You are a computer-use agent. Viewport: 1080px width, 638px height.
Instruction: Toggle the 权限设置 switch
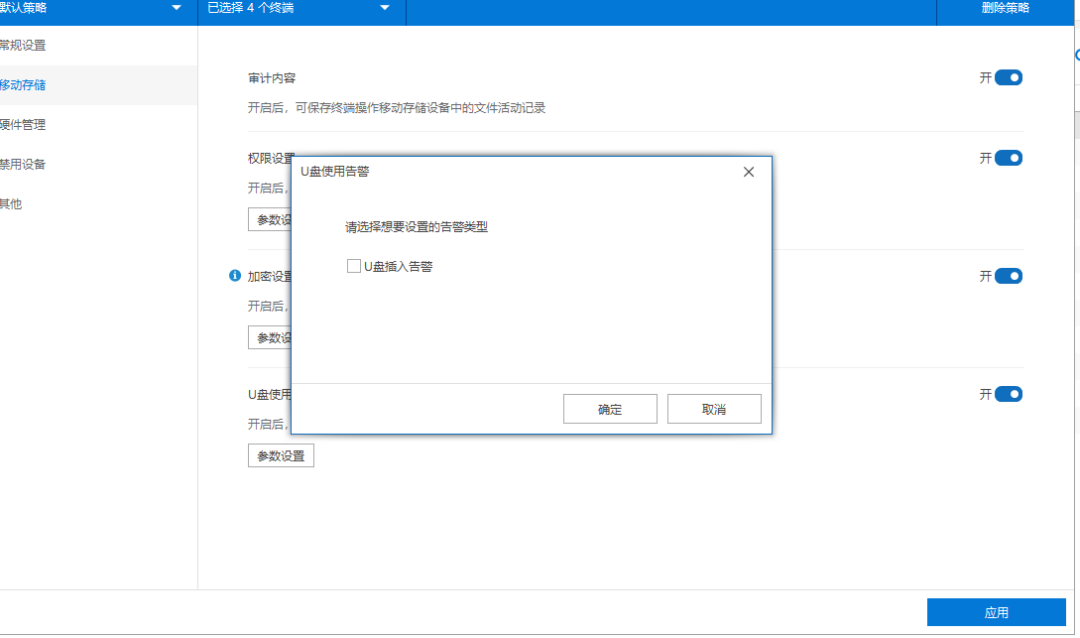[1009, 157]
